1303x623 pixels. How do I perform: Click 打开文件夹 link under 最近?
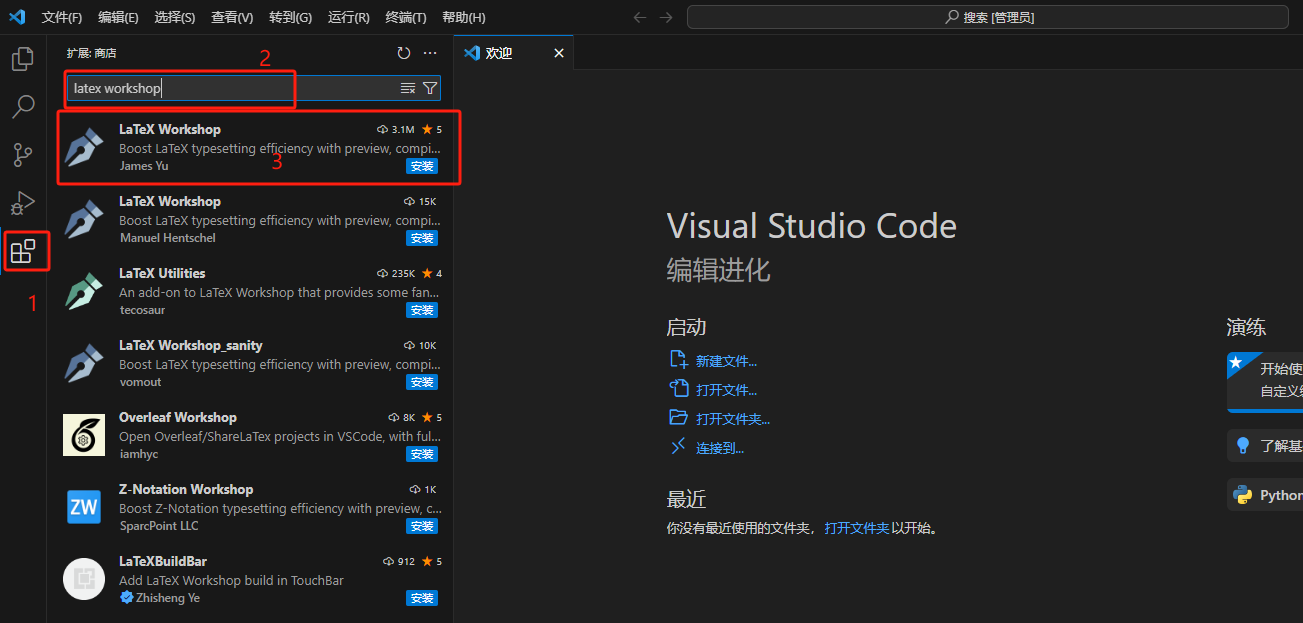pyautogui.click(x=857, y=528)
